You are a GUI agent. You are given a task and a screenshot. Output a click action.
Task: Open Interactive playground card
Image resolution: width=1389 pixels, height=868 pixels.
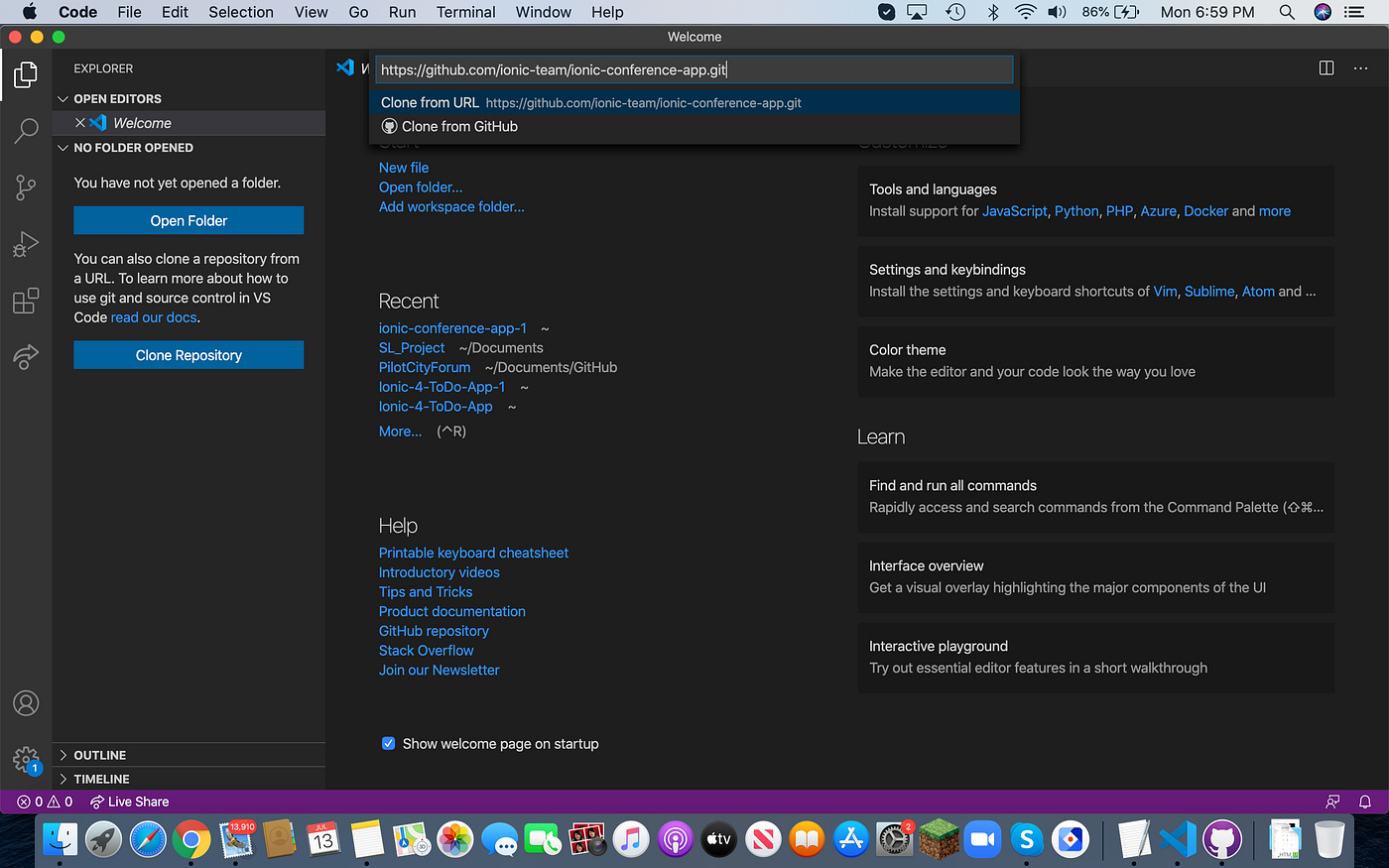(1095, 657)
